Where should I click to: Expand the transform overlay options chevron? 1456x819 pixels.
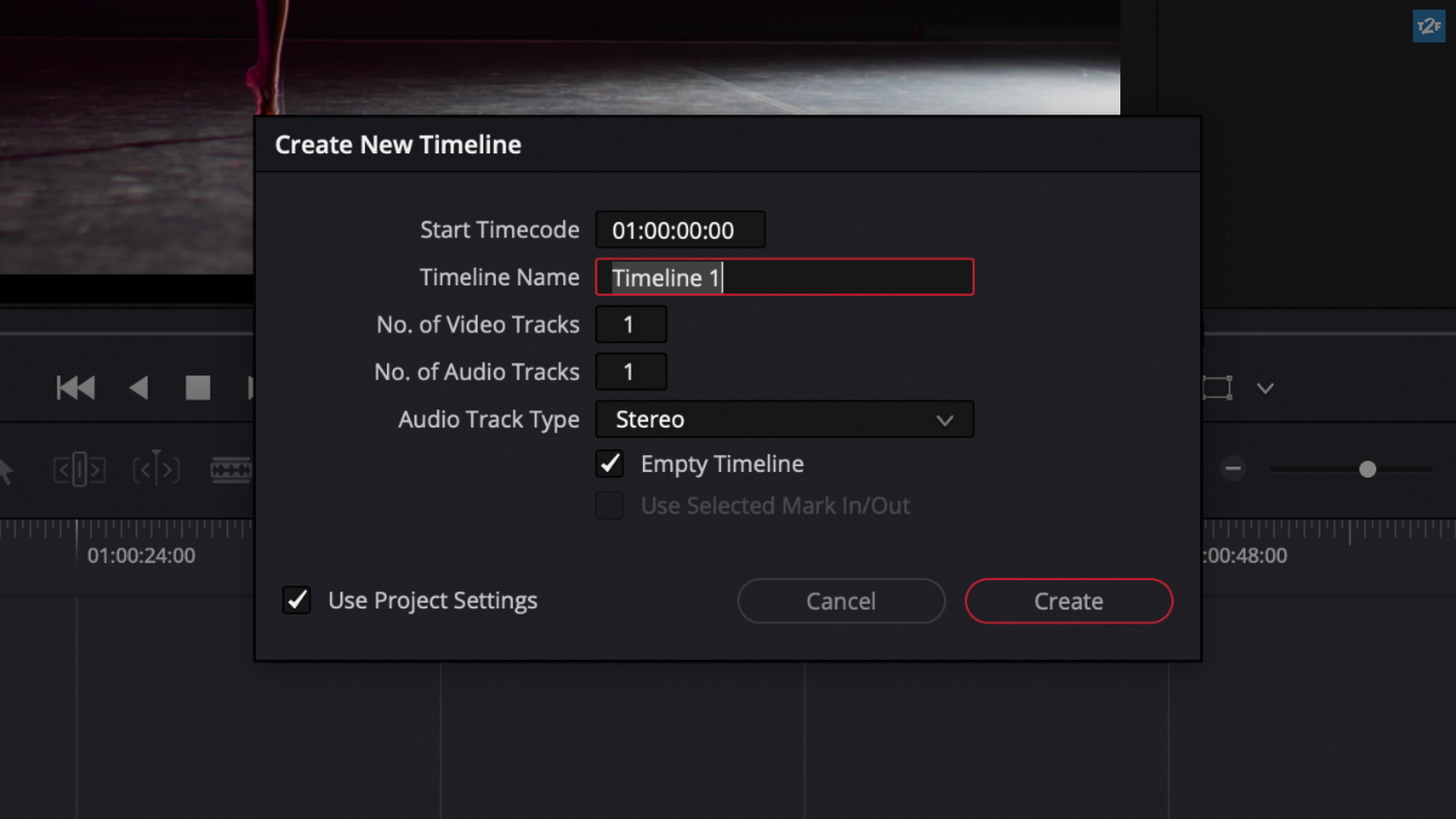[1265, 388]
